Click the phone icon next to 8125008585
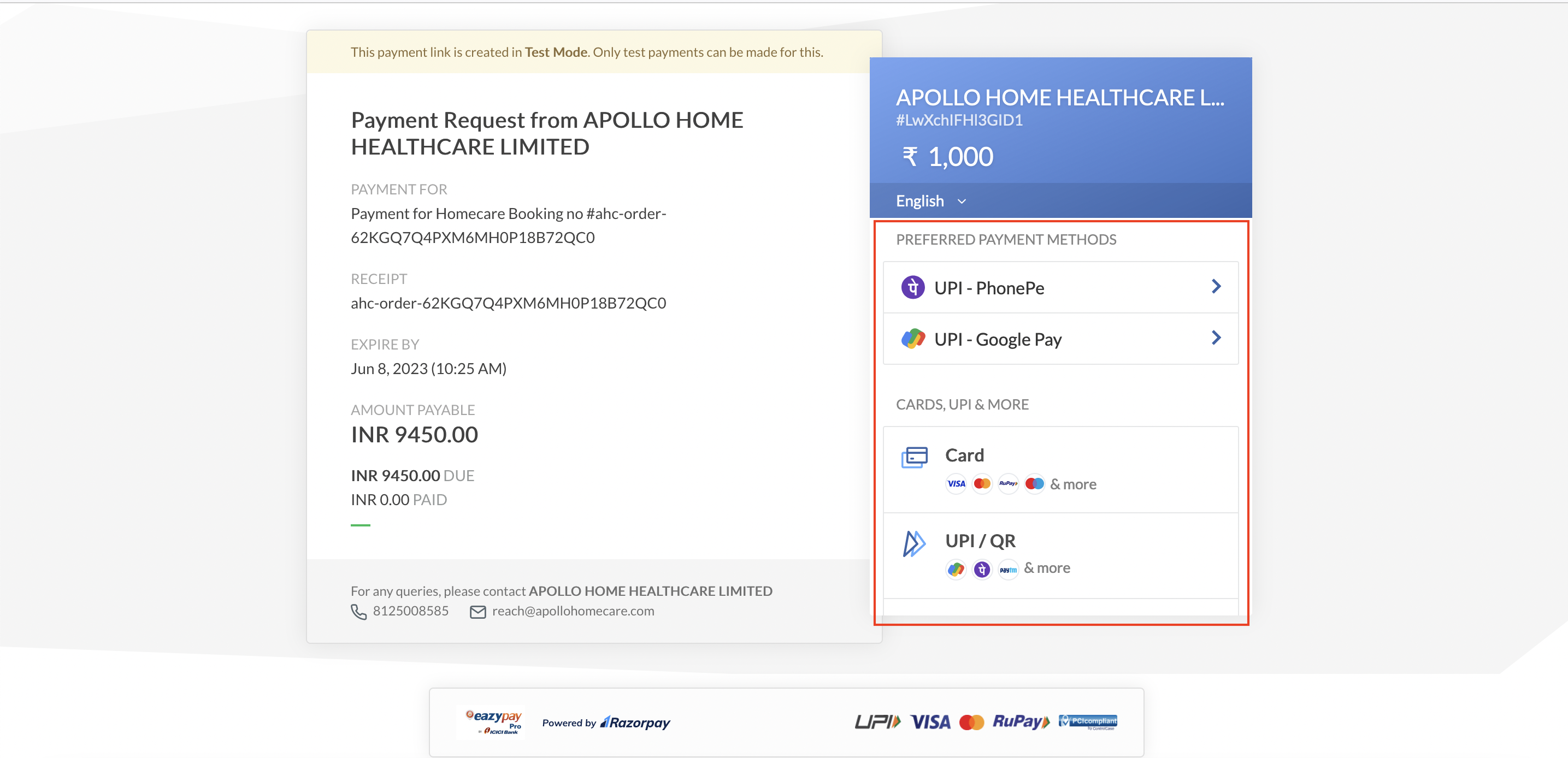The height and width of the screenshot is (758, 1568). 358,612
